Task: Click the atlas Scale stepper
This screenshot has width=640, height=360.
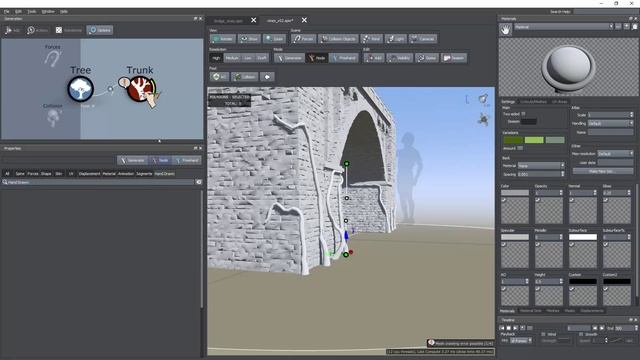Action: [x=631, y=115]
